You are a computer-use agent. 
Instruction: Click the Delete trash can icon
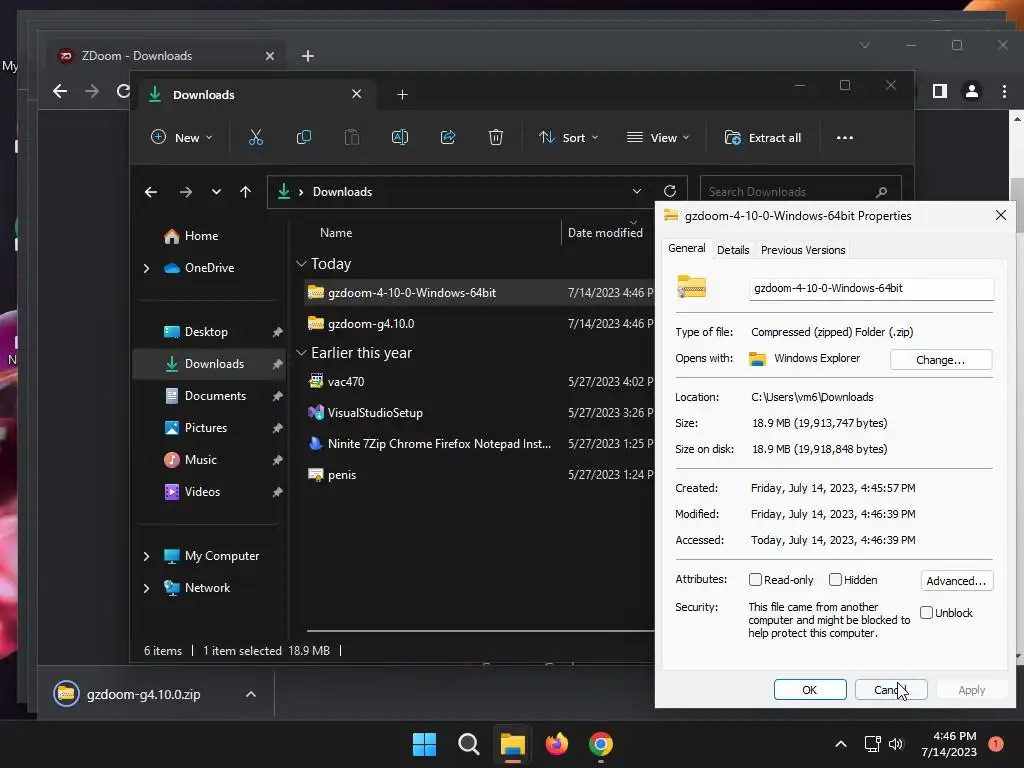point(496,137)
